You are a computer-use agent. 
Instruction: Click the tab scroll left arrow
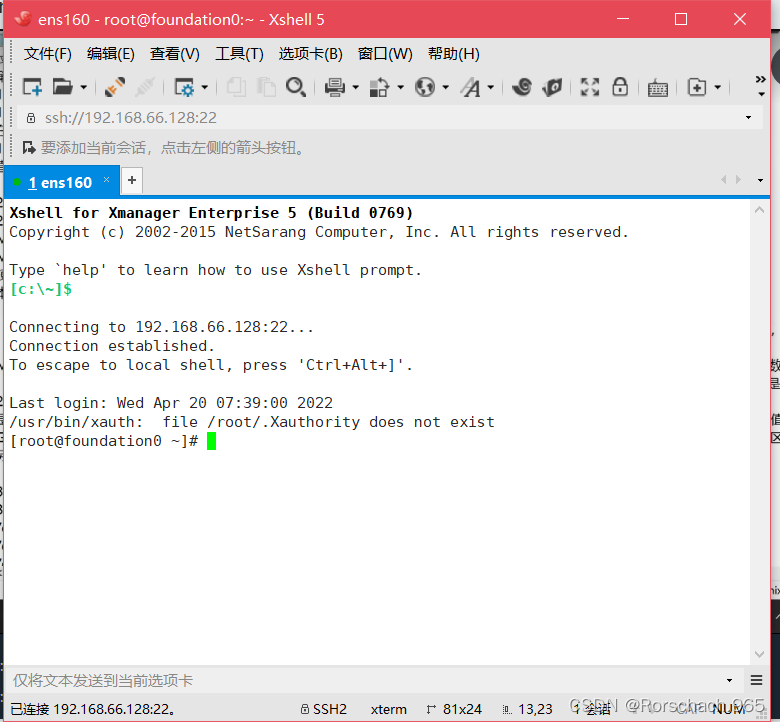click(x=724, y=180)
